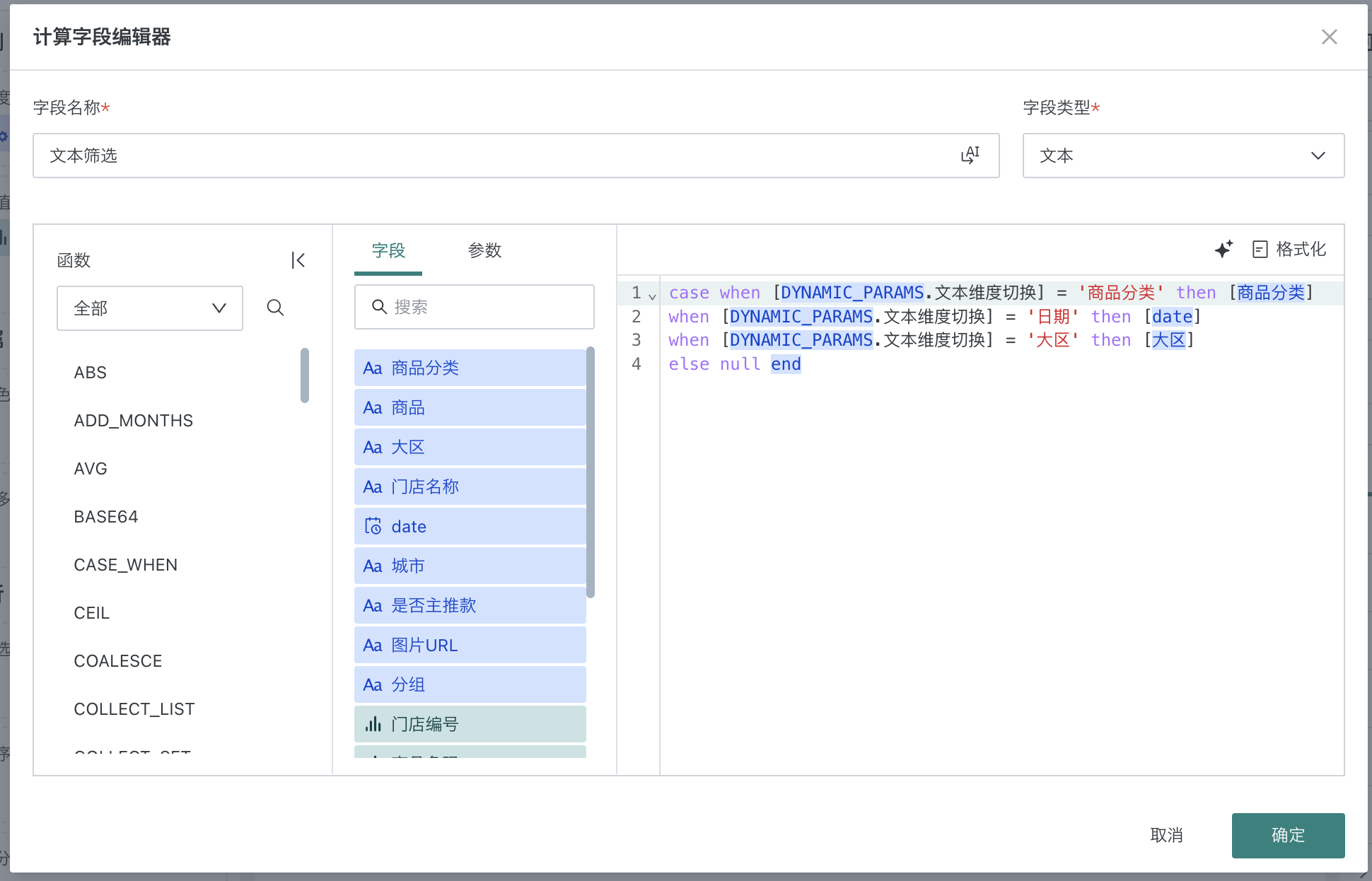Click the AI naming icon in 字段名称 field
The width and height of the screenshot is (1372, 881).
[970, 155]
